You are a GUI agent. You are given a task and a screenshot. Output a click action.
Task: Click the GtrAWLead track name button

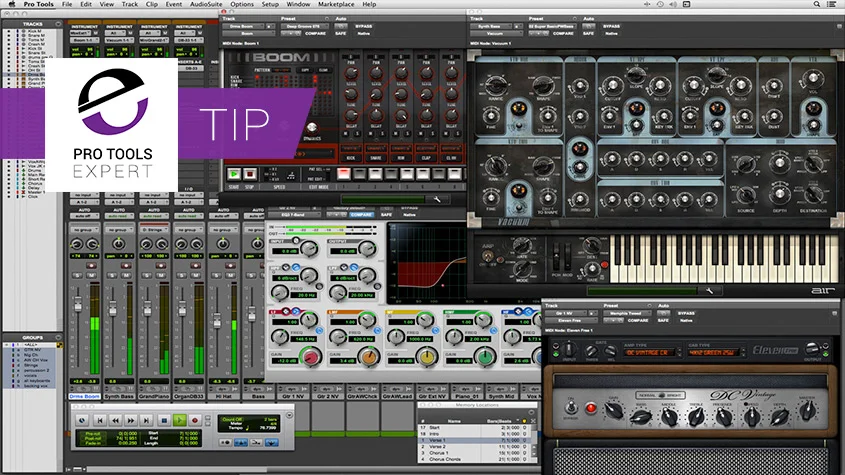coord(397,396)
